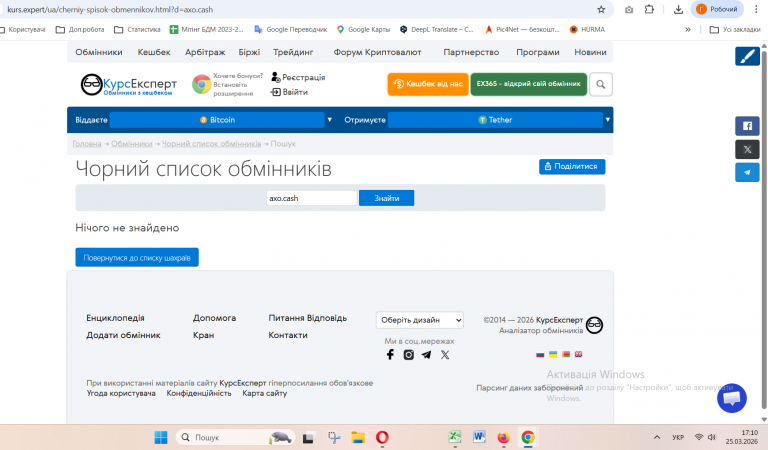Click EX365 - відкрий свій обмінник button
The width and height of the screenshot is (768, 450).
tap(528, 84)
